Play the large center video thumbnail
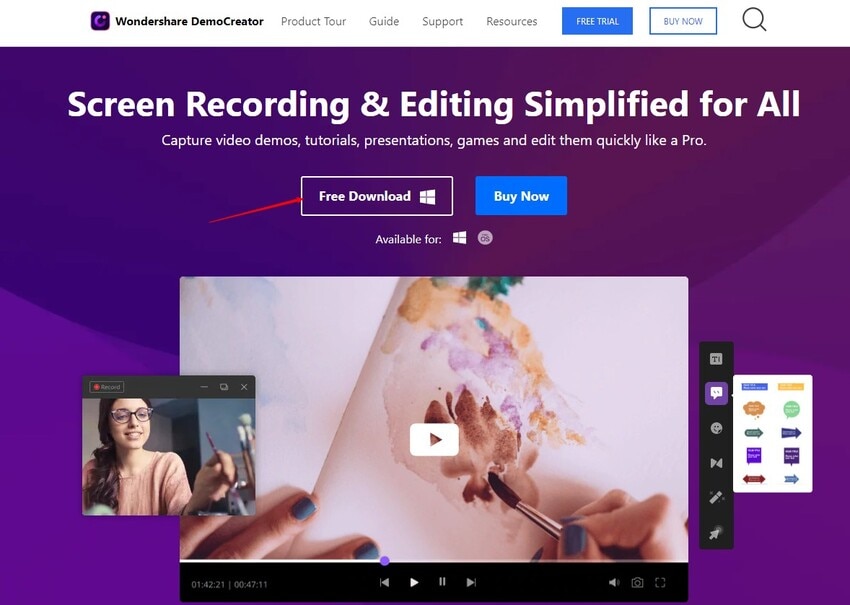This screenshot has height=605, width=850. tap(434, 439)
